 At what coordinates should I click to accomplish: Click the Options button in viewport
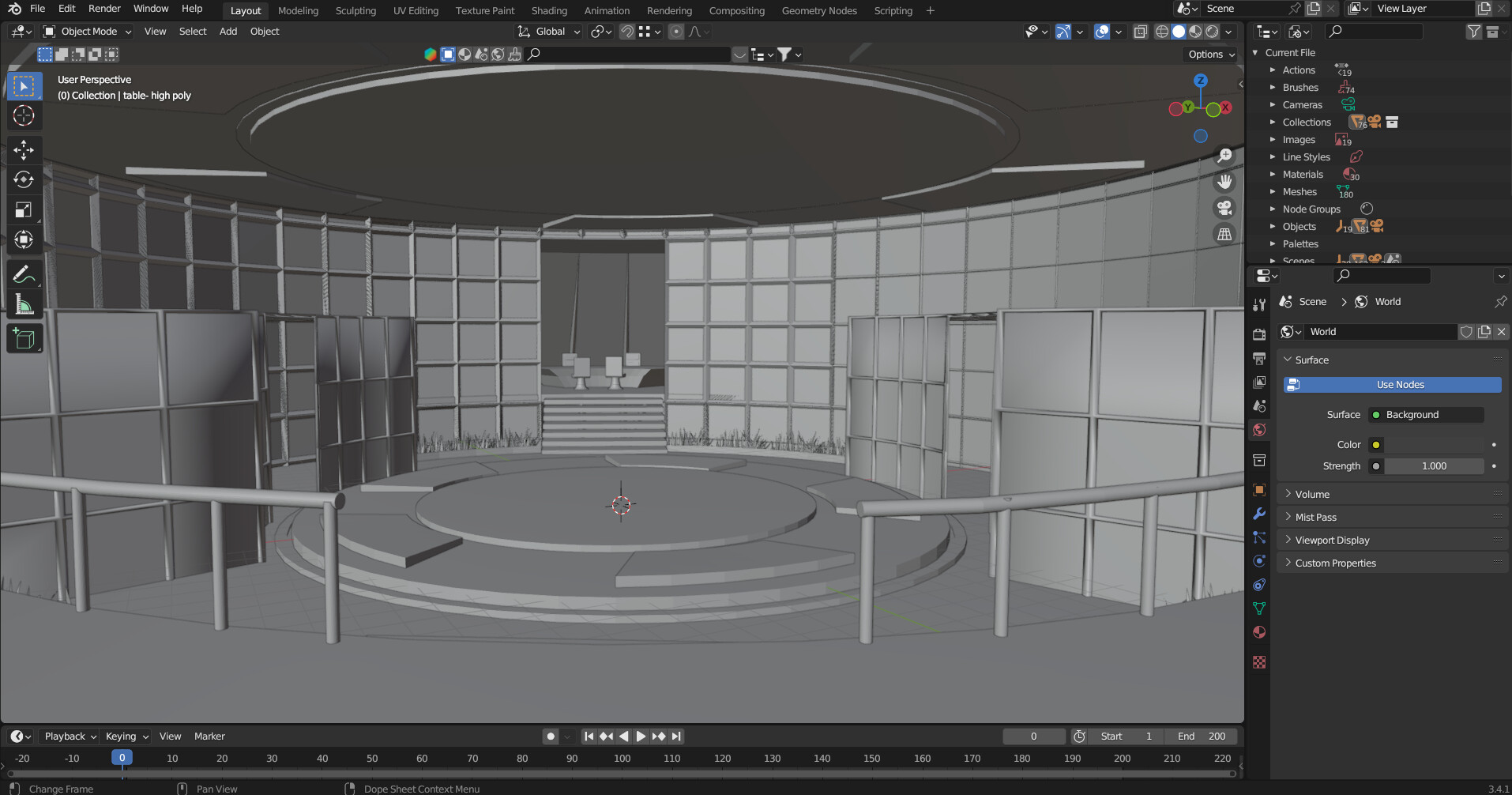pyautogui.click(x=1211, y=55)
